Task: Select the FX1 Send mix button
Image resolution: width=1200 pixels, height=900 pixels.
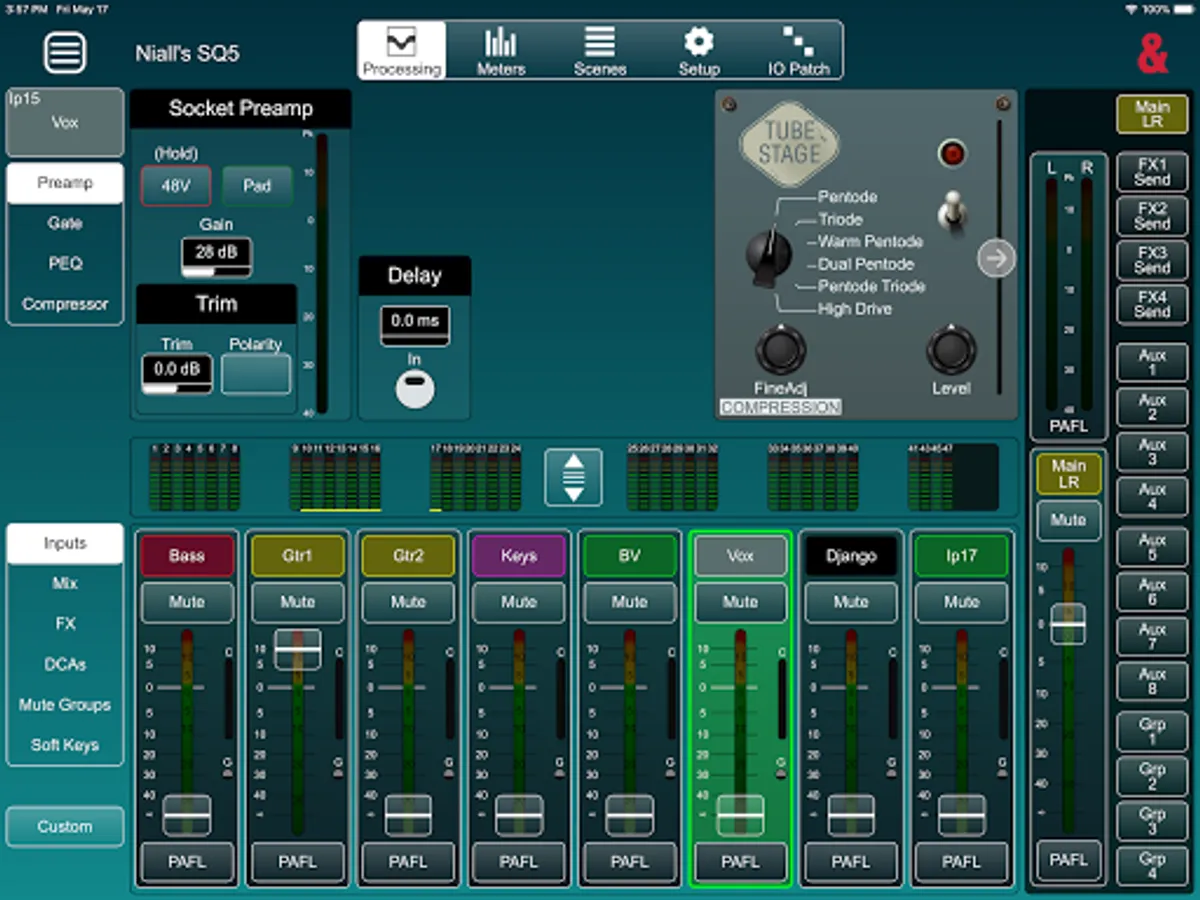Action: 1151,171
